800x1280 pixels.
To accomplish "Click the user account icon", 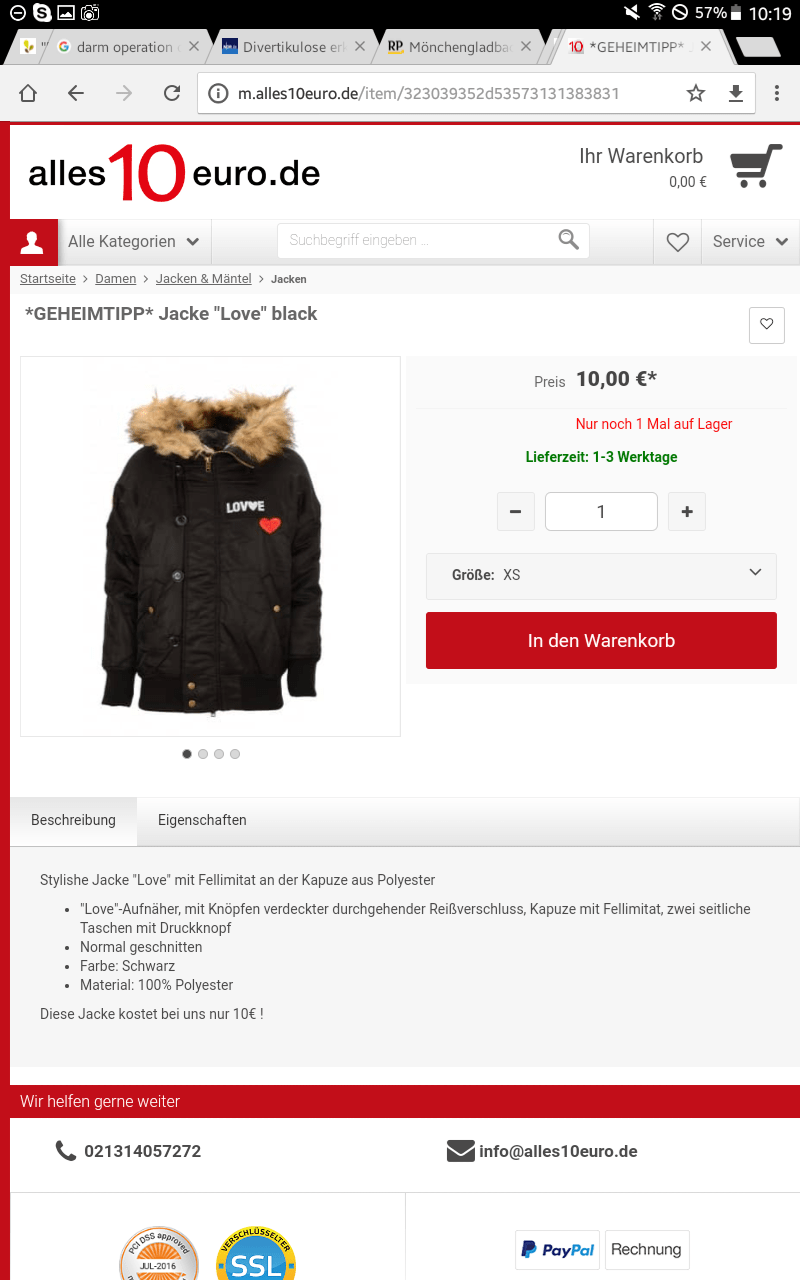I will pyautogui.click(x=33, y=241).
